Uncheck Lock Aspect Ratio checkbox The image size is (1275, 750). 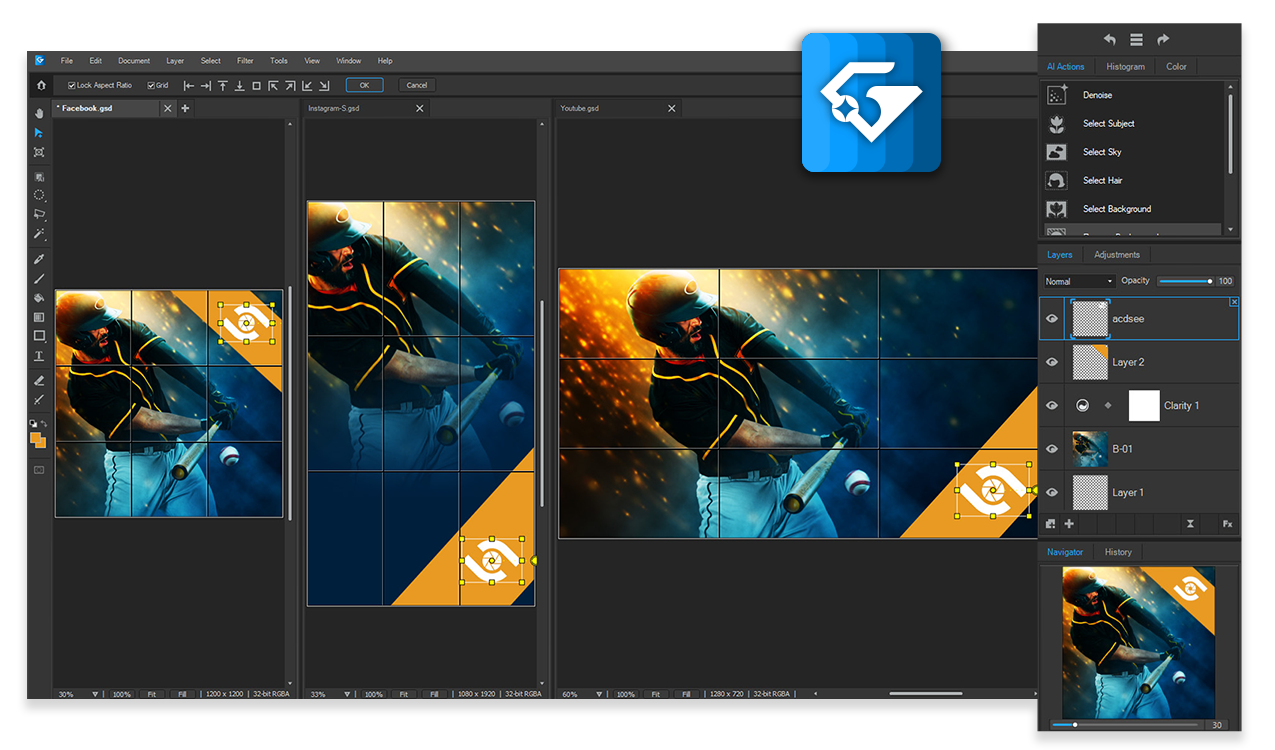click(71, 86)
